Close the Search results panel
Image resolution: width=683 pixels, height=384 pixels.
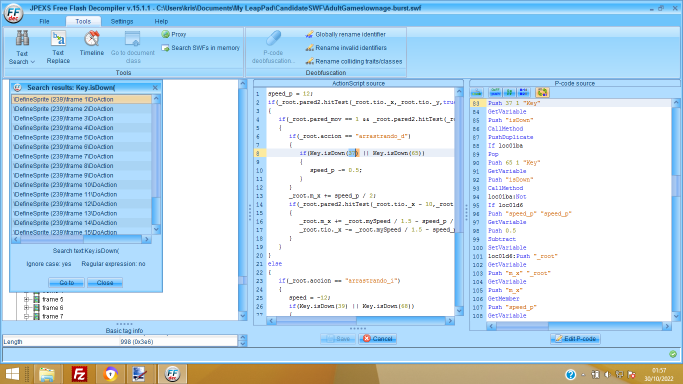(x=155, y=88)
